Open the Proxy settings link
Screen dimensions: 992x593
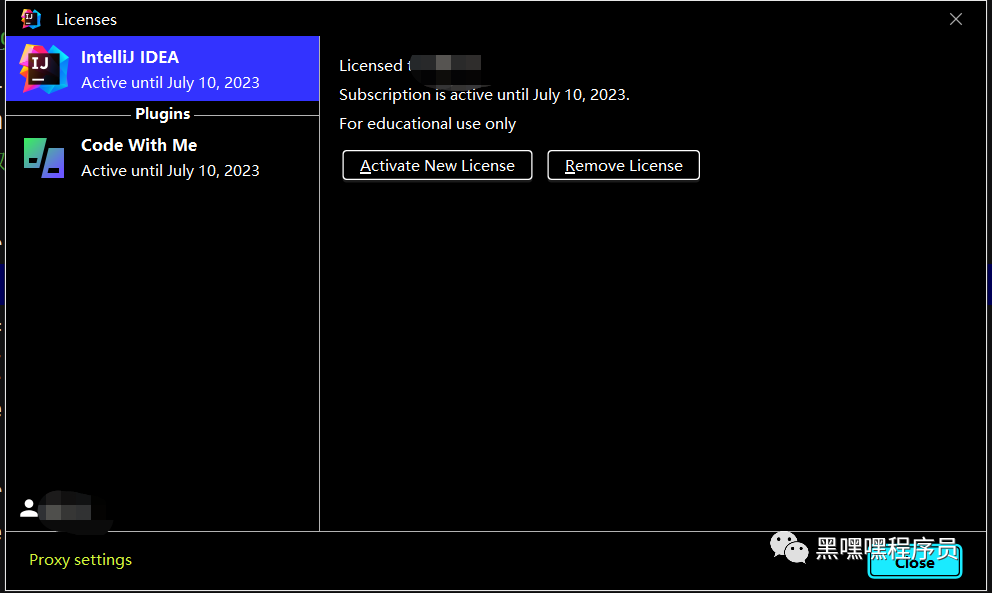point(80,559)
